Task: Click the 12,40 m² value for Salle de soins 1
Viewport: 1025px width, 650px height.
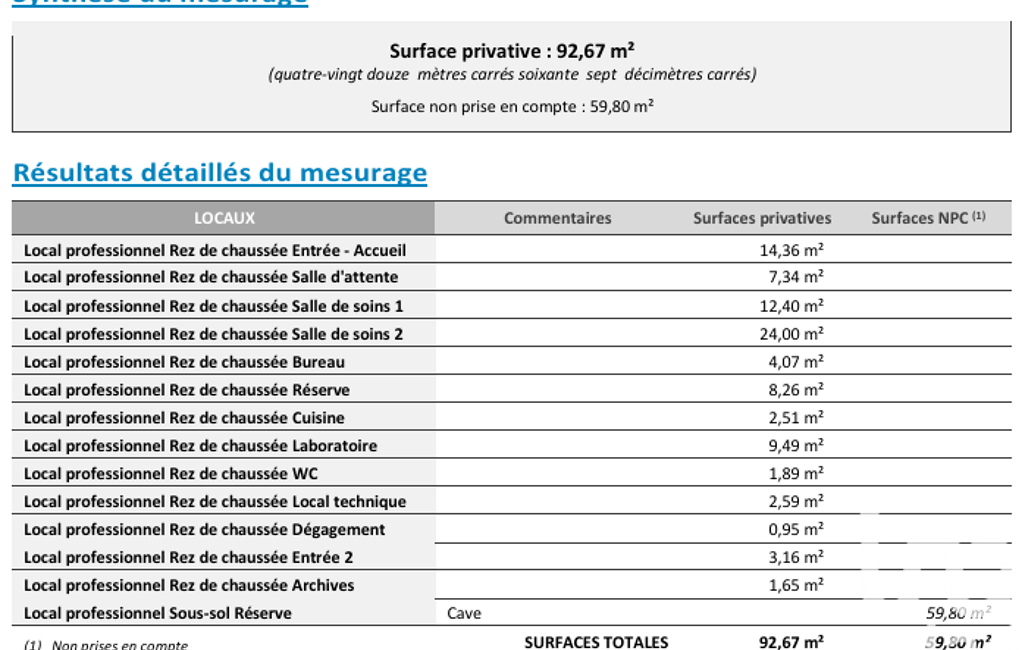Action: click(x=791, y=306)
